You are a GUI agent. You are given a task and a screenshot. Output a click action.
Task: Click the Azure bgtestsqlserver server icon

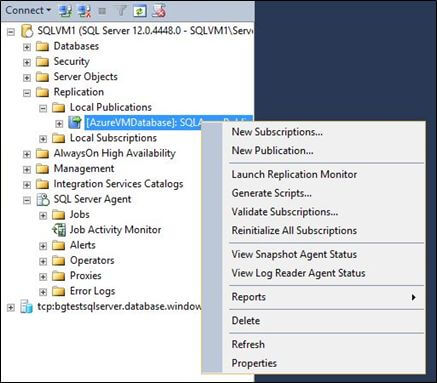click(x=27, y=306)
